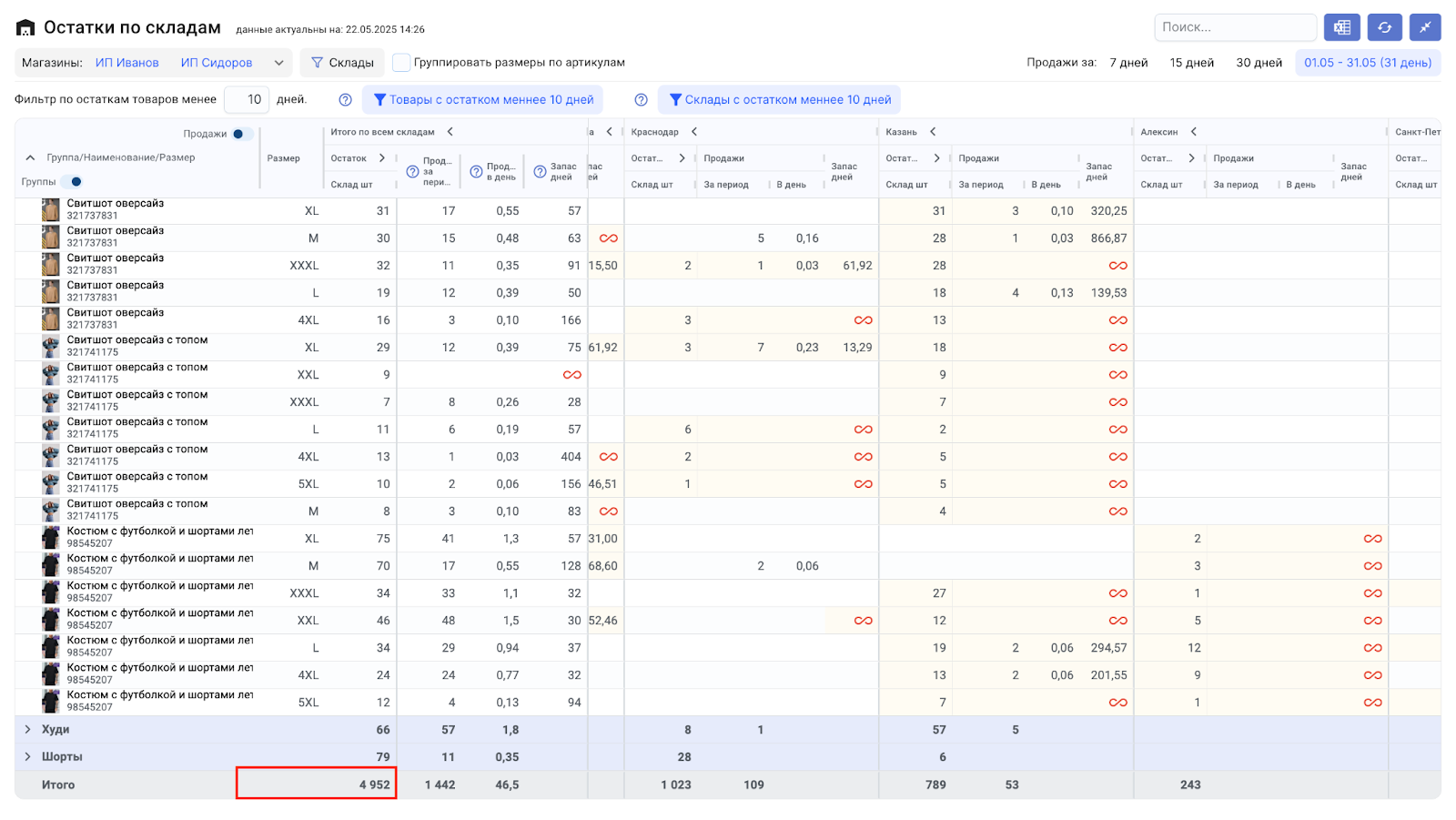Click help icon next to 'Прод... в день' column
The image size is (1456, 820).
click(x=476, y=171)
